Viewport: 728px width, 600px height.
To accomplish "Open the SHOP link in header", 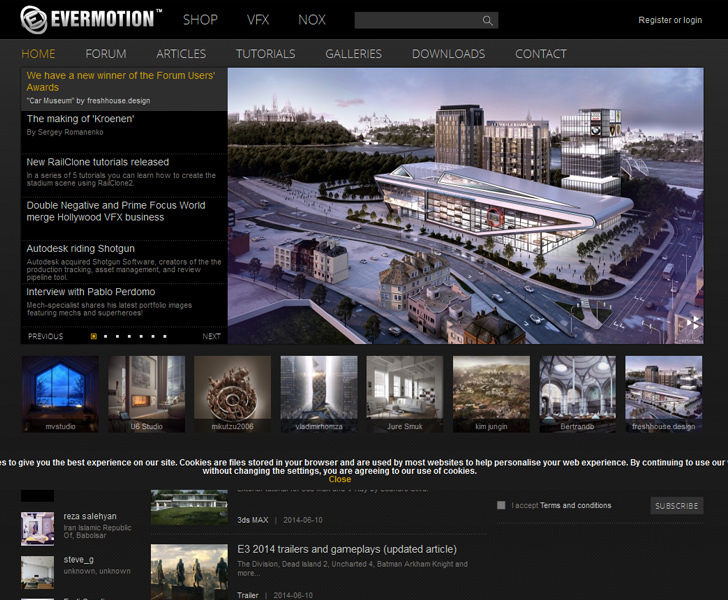I will (200, 20).
